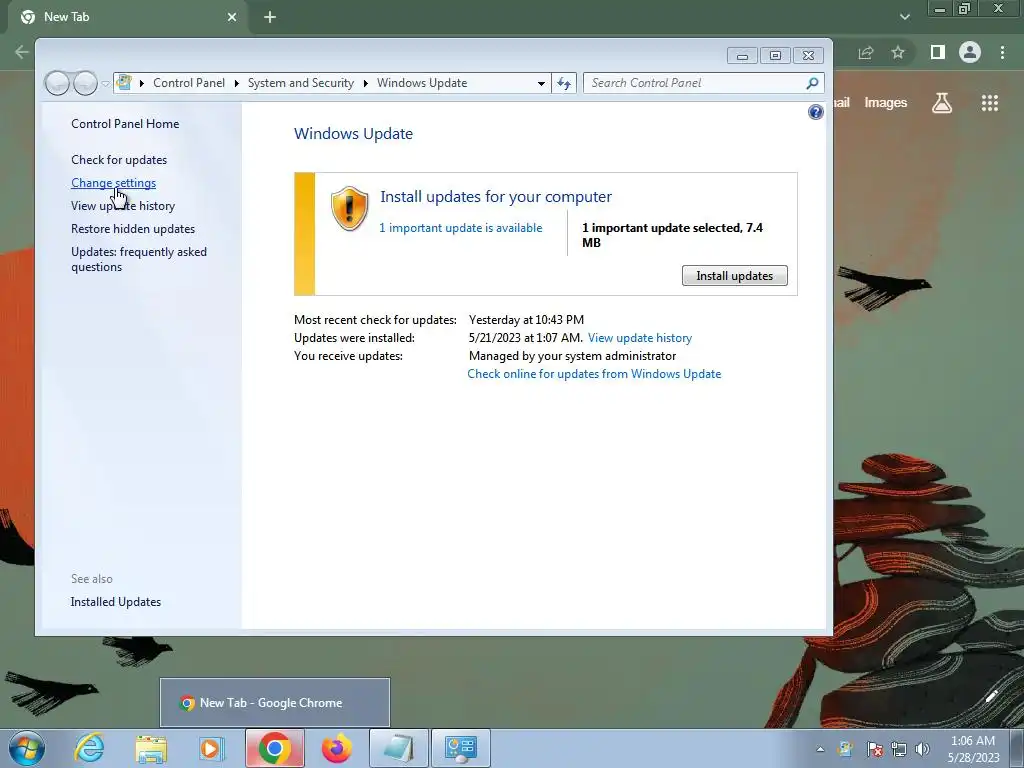Click the Search Labs flask icon in Chrome

coord(942,103)
